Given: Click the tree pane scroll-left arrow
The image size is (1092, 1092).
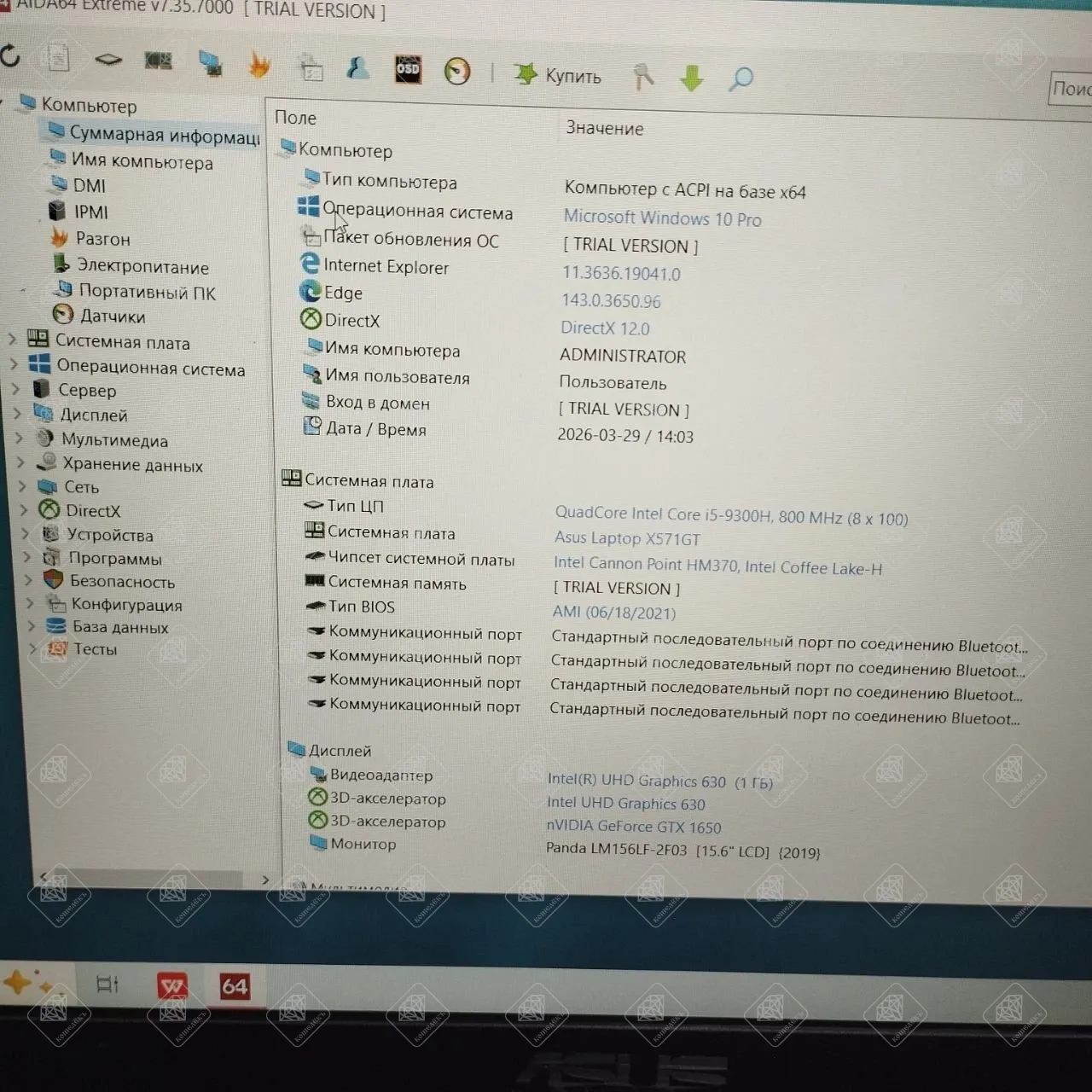Looking at the screenshot, I should coord(44,876).
